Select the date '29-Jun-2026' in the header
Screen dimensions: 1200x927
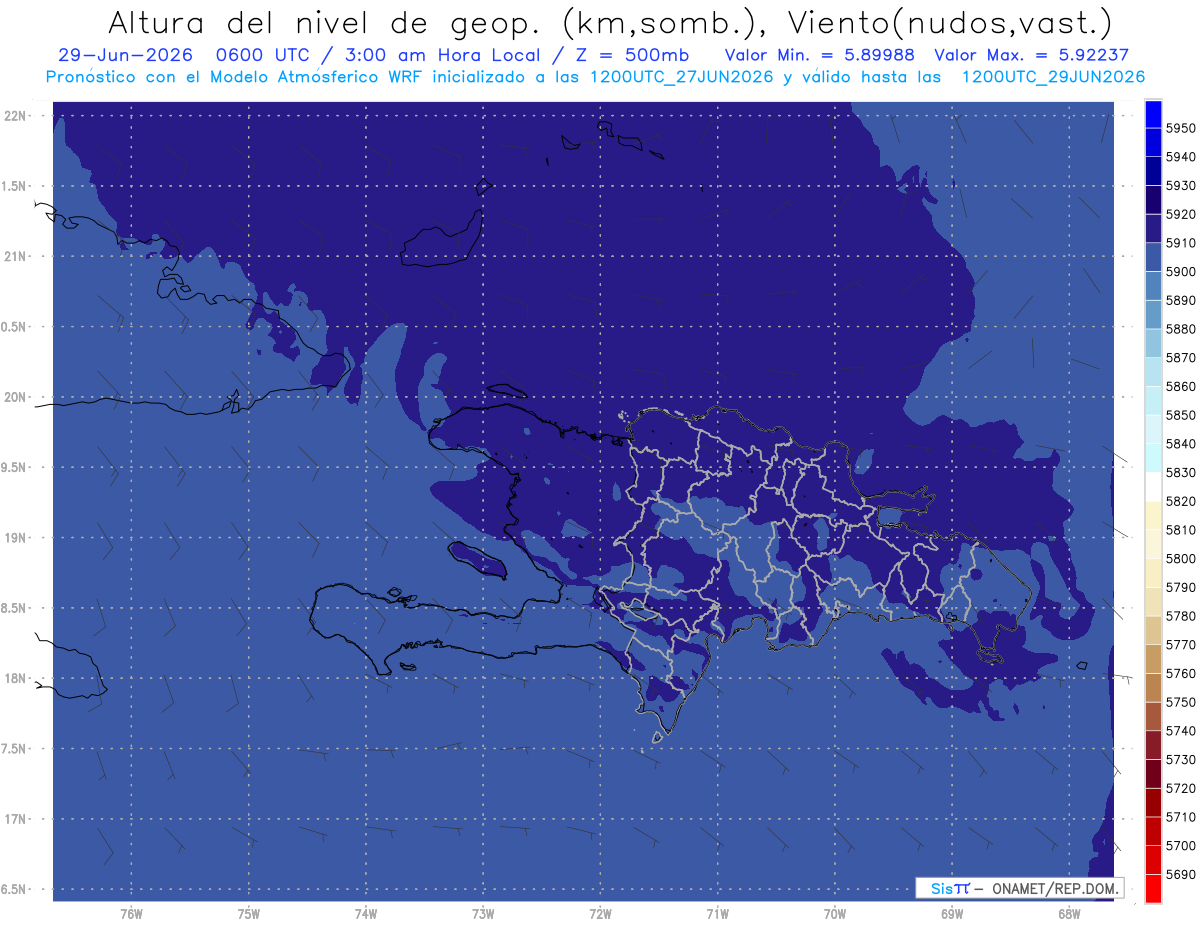(127, 55)
